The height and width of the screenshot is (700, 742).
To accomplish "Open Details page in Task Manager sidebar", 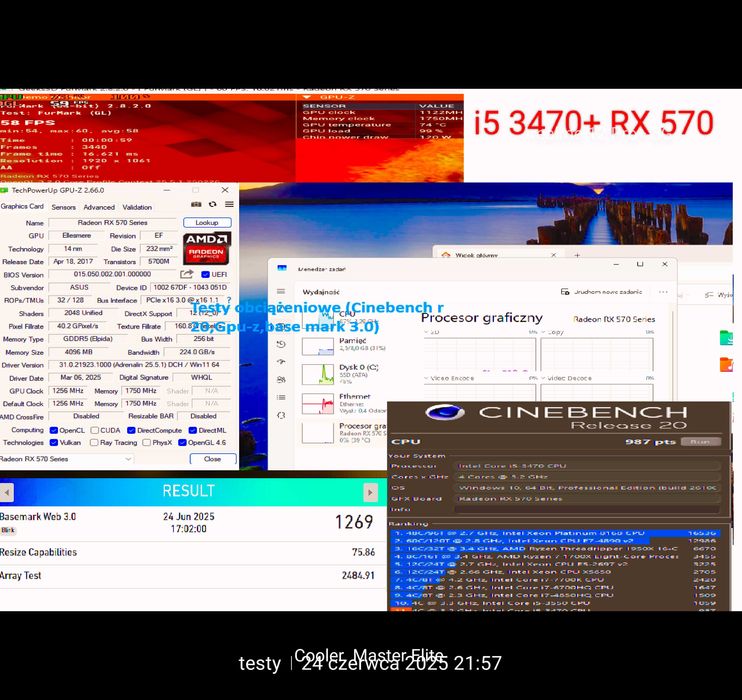I will 281,398.
